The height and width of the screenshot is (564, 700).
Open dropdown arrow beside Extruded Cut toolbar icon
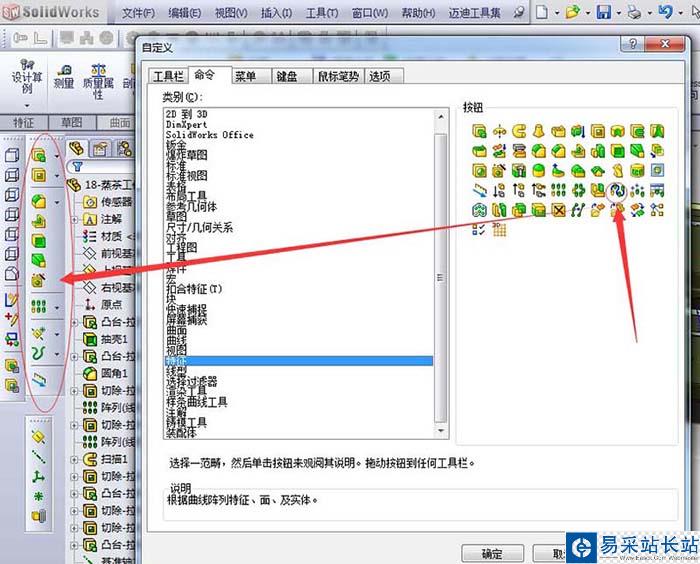57,175
